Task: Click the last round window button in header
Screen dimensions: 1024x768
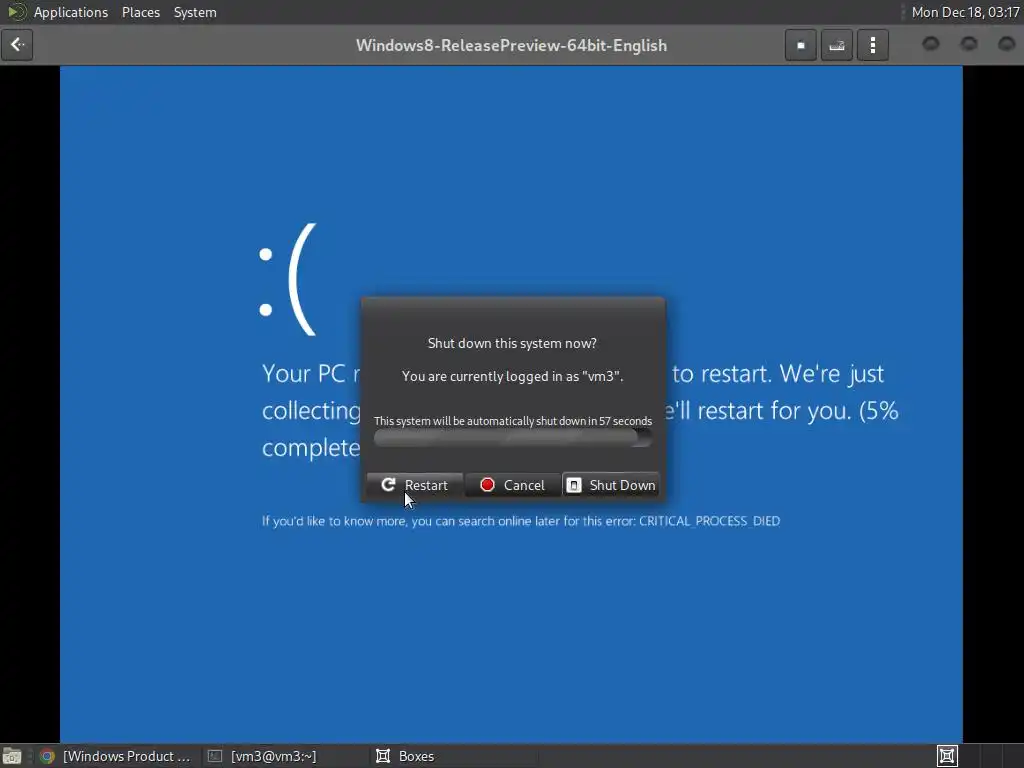Action: click(x=1006, y=44)
